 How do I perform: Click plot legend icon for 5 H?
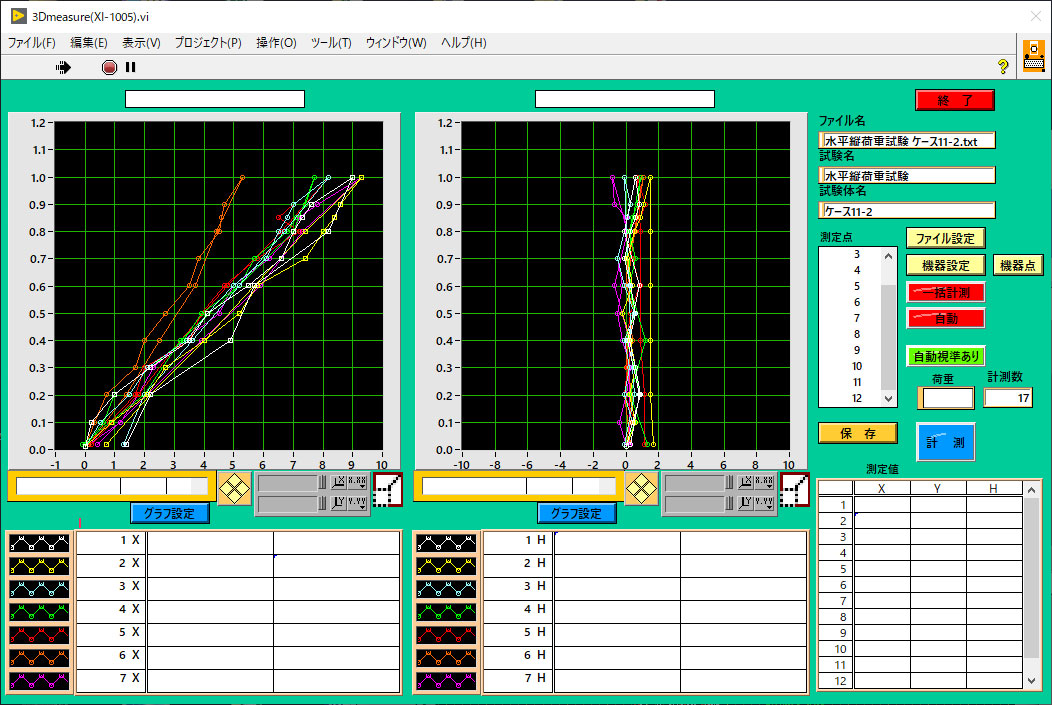(x=446, y=633)
